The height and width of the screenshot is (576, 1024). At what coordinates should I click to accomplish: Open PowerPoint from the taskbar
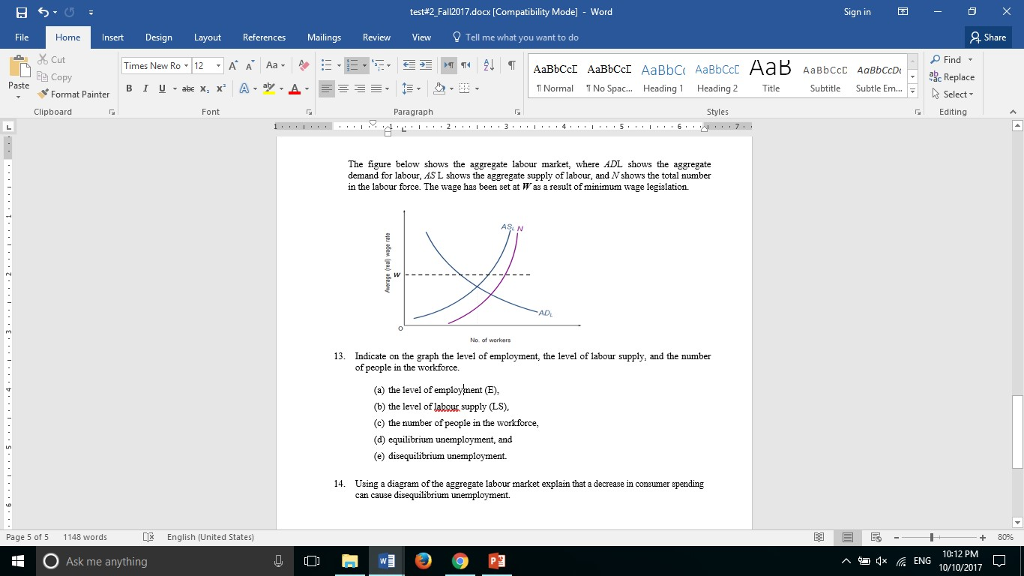tap(497, 561)
